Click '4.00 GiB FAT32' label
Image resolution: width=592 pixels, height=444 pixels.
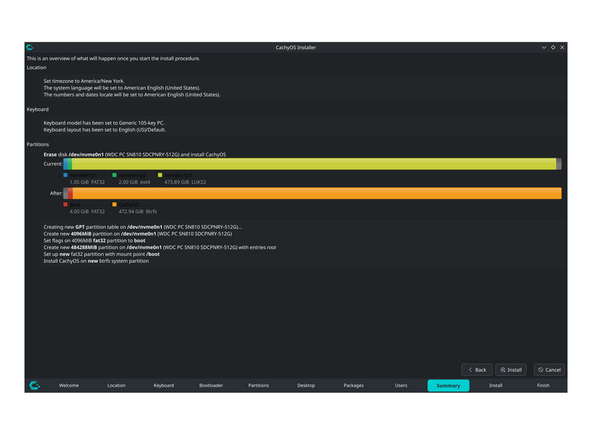pyautogui.click(x=87, y=211)
